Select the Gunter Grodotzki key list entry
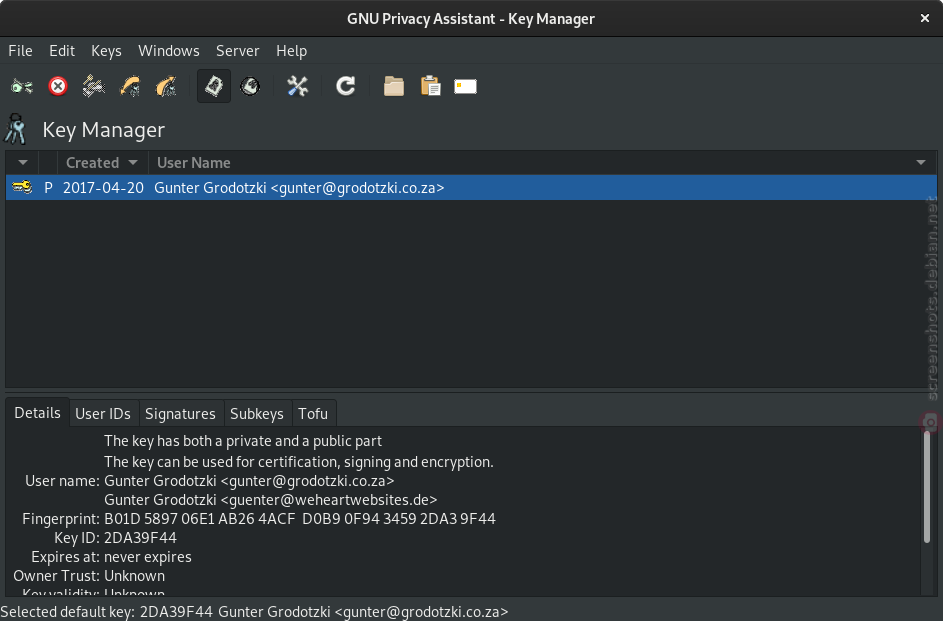 tap(471, 188)
